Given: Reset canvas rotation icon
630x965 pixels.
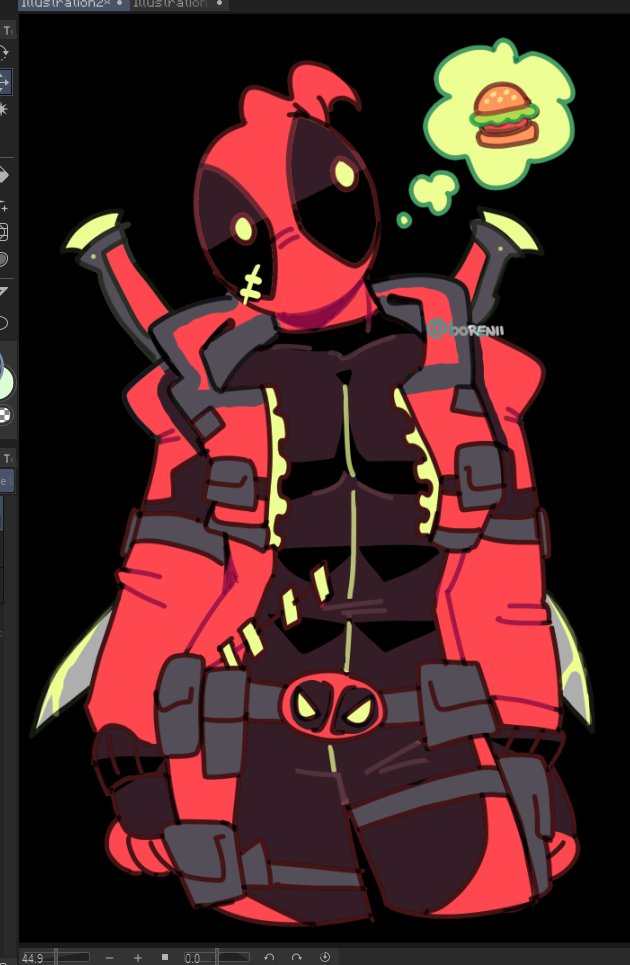Looking at the screenshot, I should pos(325,957).
